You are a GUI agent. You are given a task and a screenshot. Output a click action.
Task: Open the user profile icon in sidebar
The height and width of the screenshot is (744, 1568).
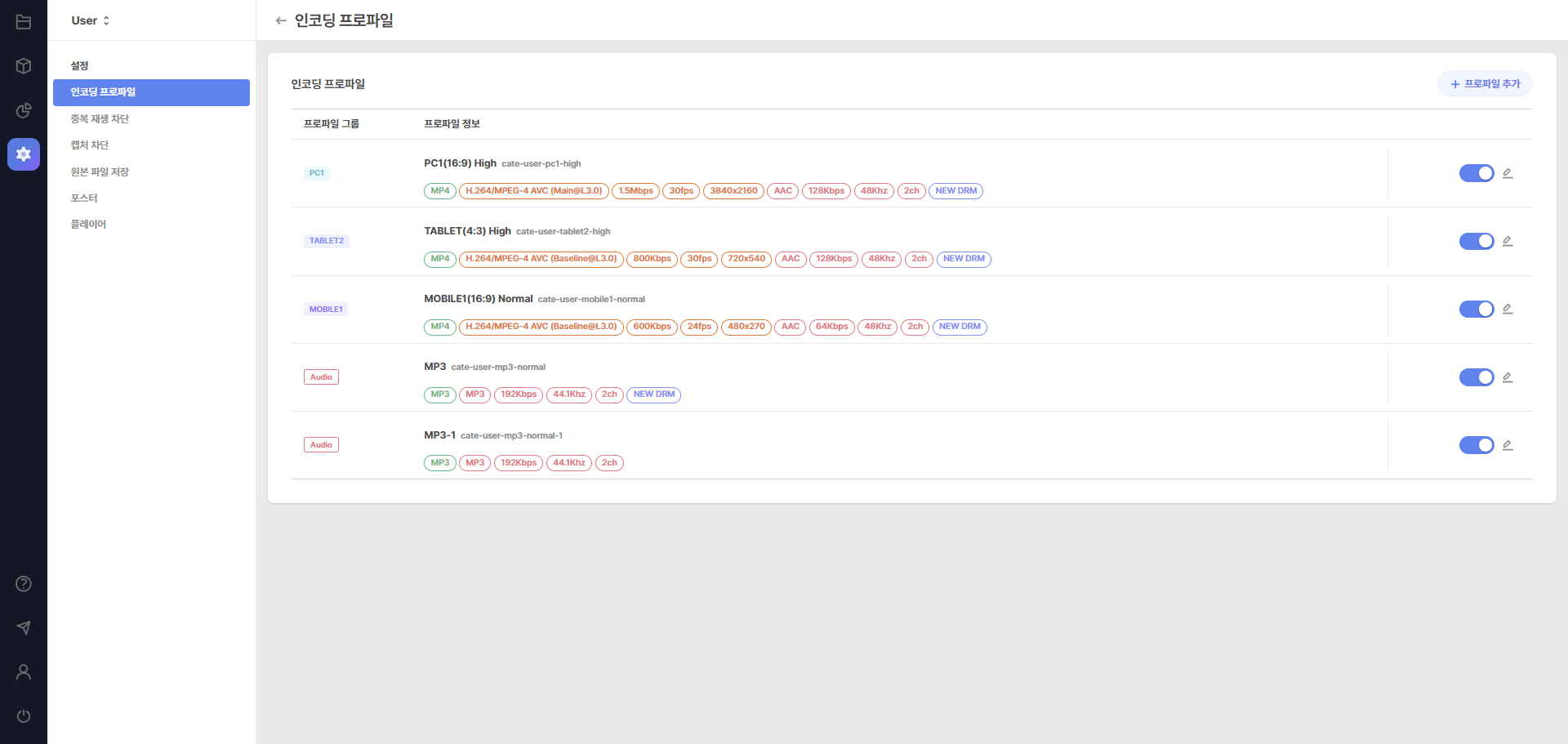click(x=24, y=672)
